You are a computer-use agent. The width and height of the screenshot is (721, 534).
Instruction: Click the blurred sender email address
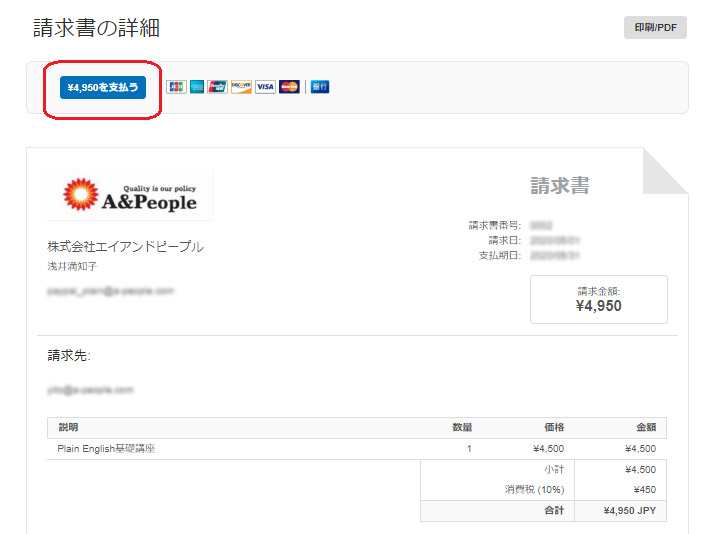pos(110,291)
